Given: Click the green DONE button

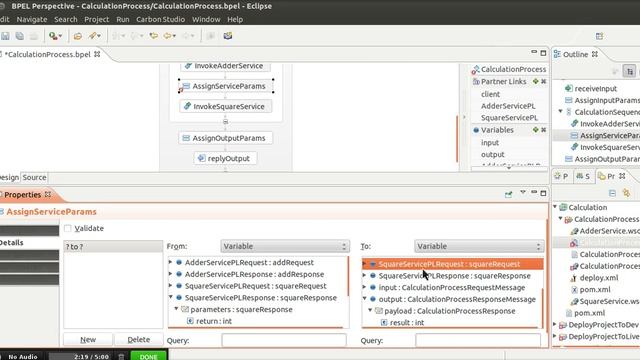Looking at the screenshot, I should 149,356.
